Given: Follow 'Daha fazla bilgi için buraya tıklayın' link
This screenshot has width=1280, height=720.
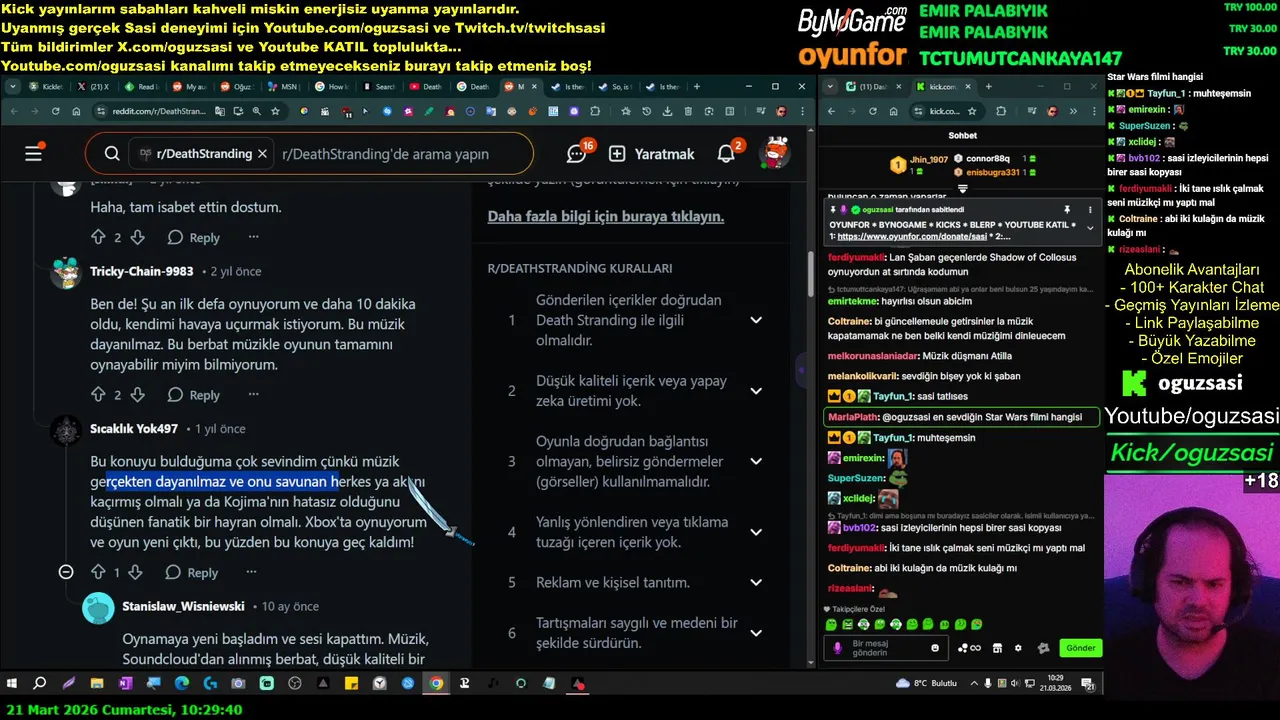Looking at the screenshot, I should click(x=606, y=216).
